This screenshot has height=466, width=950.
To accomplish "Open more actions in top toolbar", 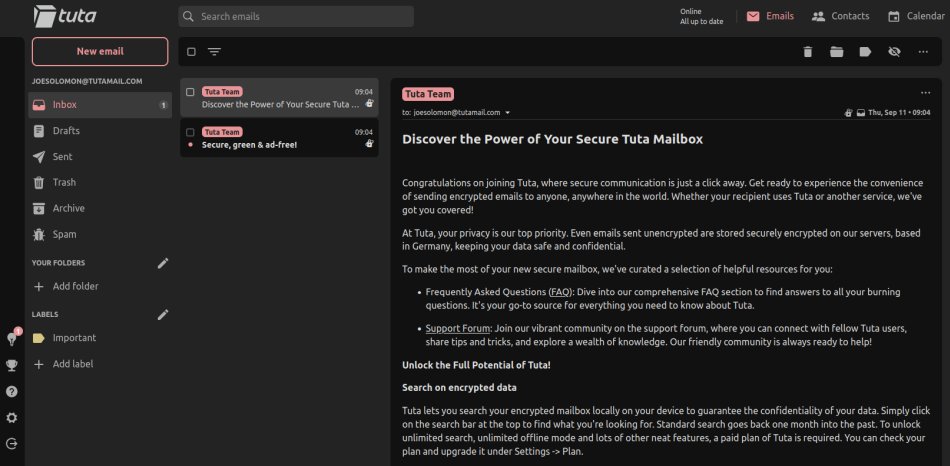I will pyautogui.click(x=923, y=52).
